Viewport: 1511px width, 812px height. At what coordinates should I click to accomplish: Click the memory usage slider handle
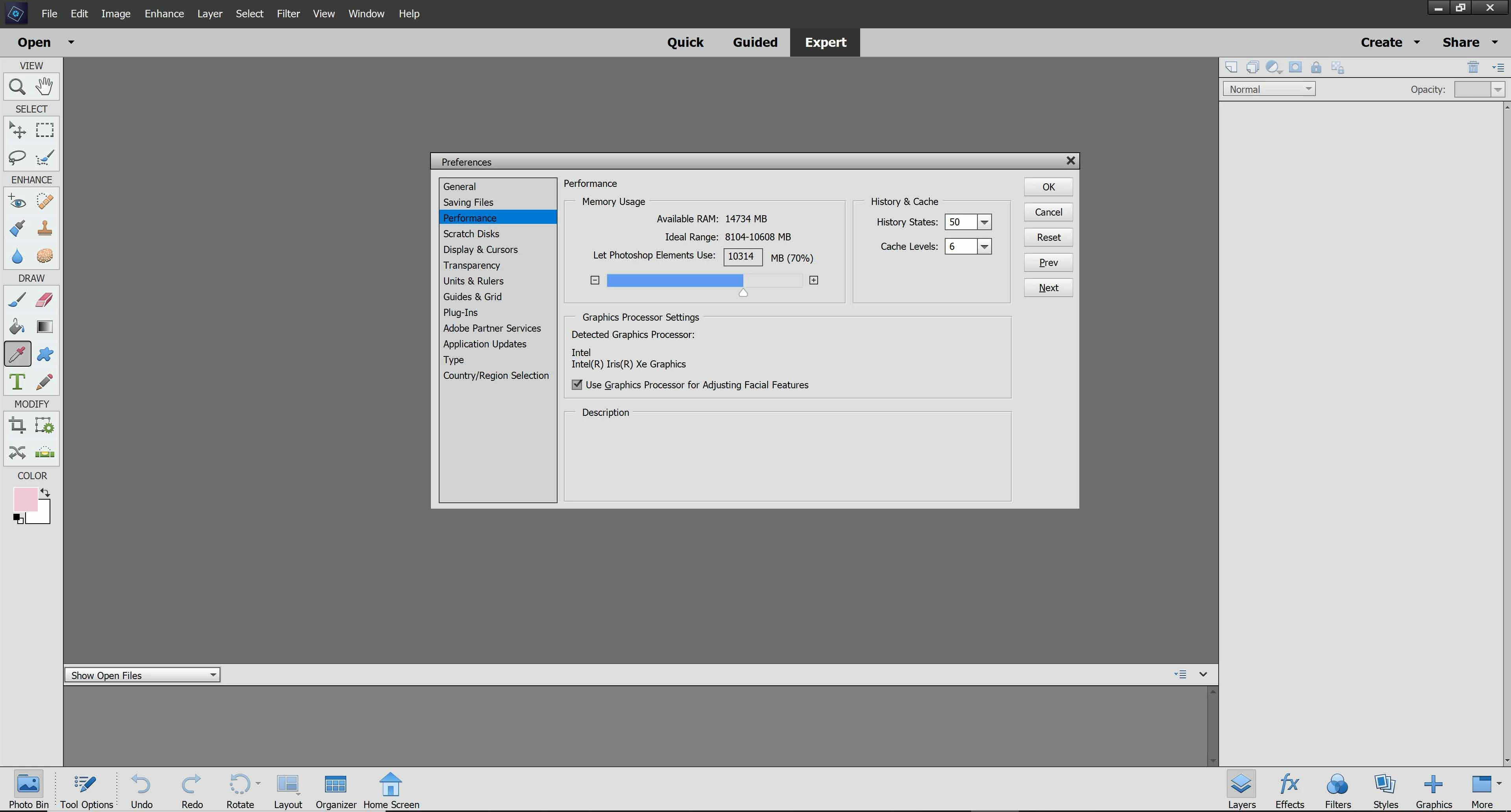coord(743,293)
